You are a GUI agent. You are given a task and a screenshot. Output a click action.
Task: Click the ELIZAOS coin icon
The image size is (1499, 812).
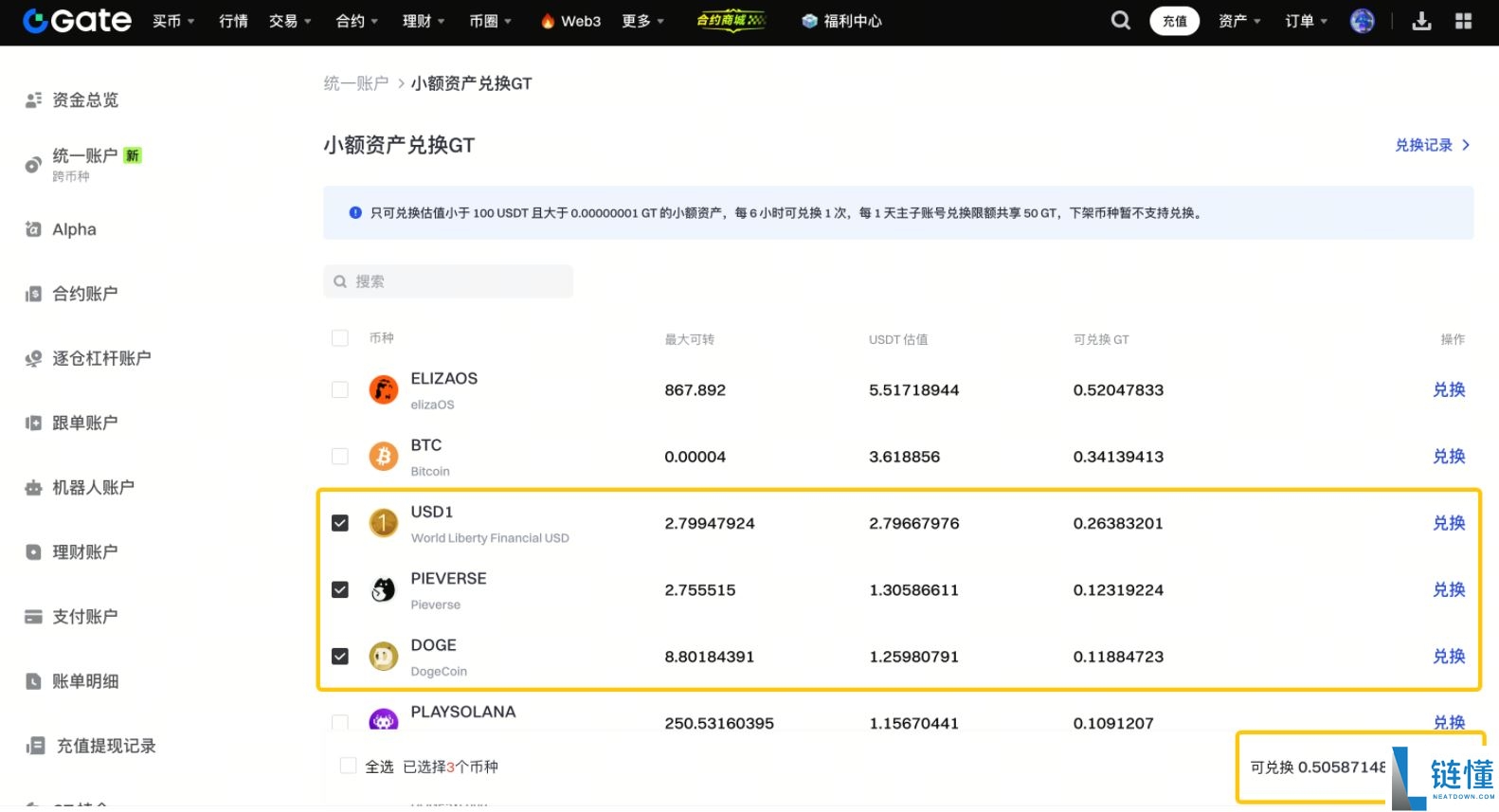[384, 389]
